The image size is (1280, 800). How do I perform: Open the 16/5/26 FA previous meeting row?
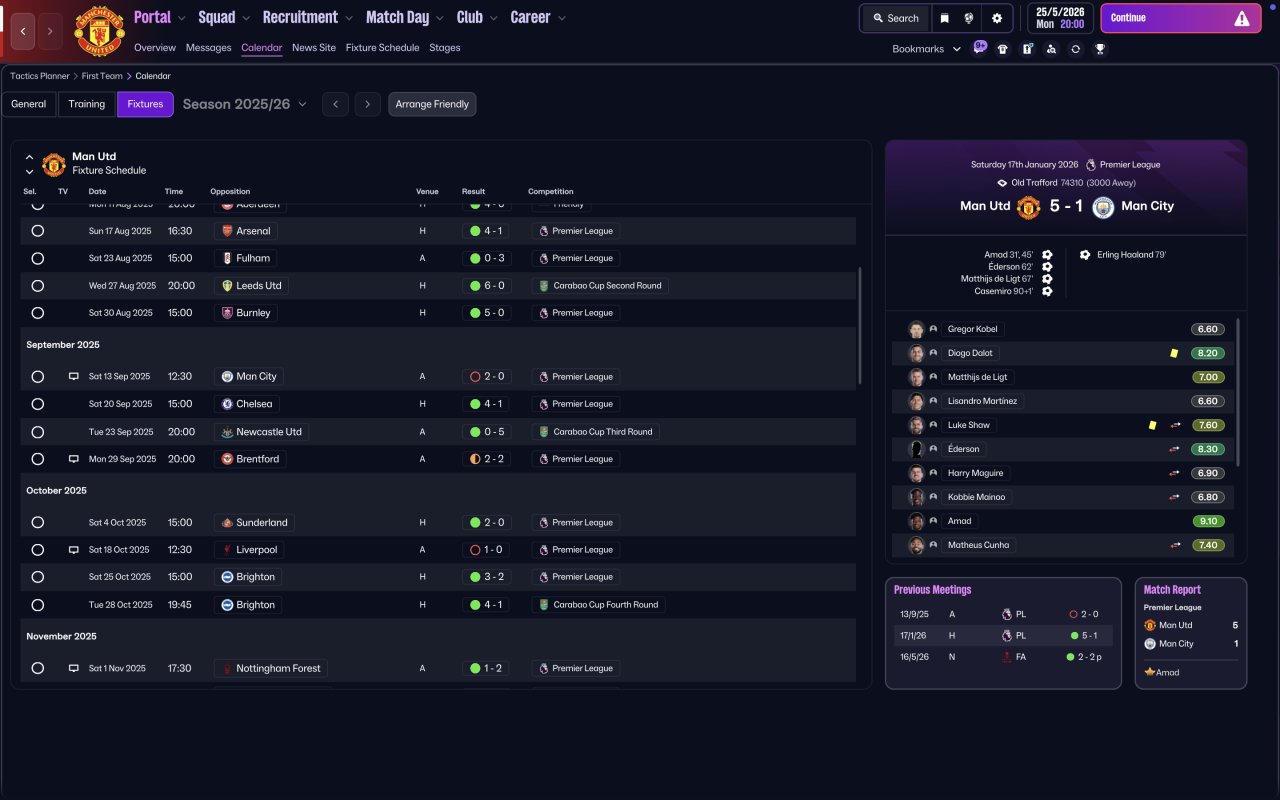(1003, 657)
